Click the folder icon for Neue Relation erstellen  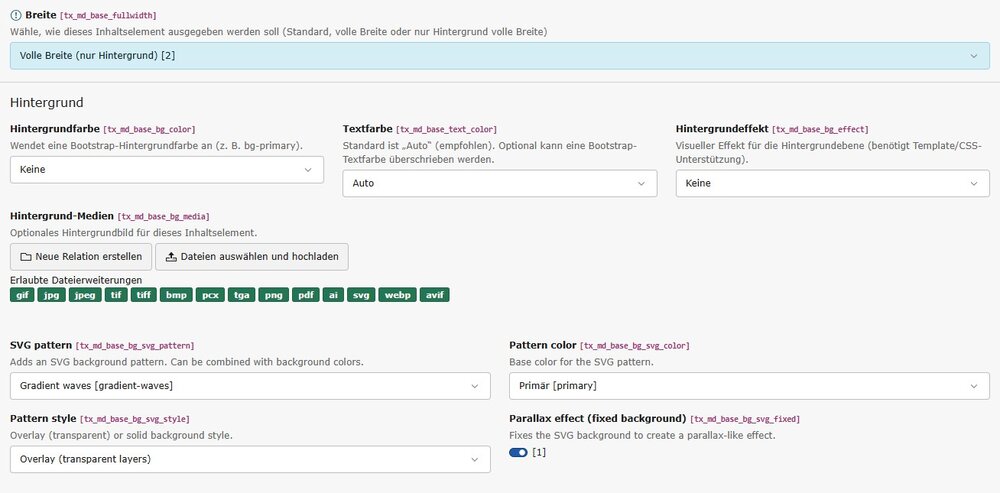(25, 257)
